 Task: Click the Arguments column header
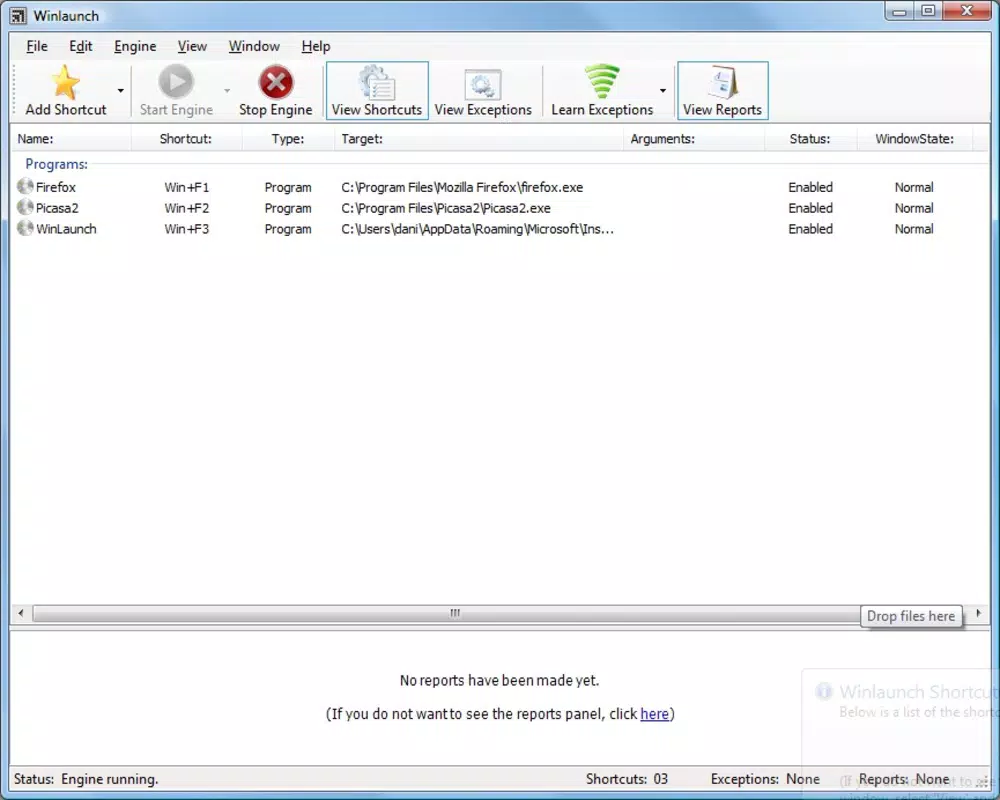(694, 138)
